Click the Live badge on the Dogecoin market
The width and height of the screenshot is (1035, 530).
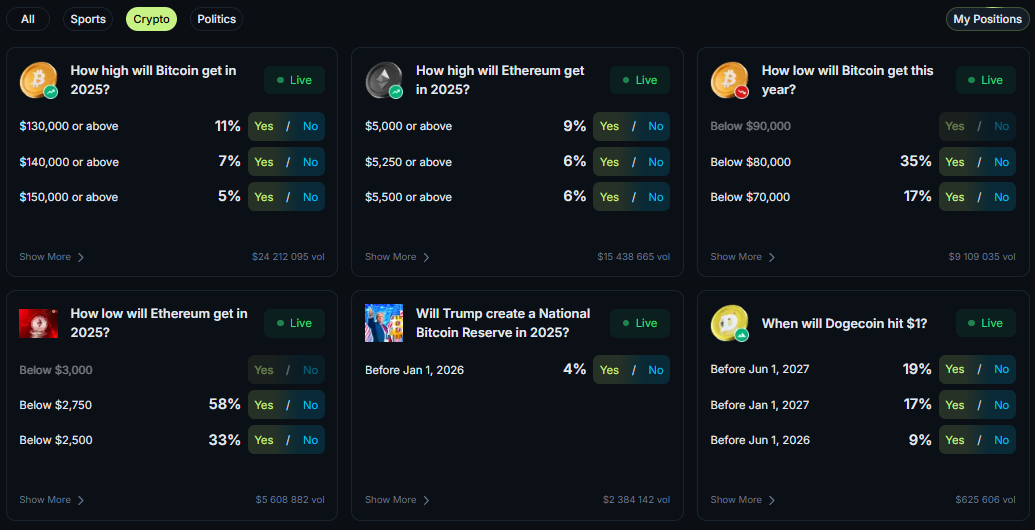pyautogui.click(x=985, y=323)
